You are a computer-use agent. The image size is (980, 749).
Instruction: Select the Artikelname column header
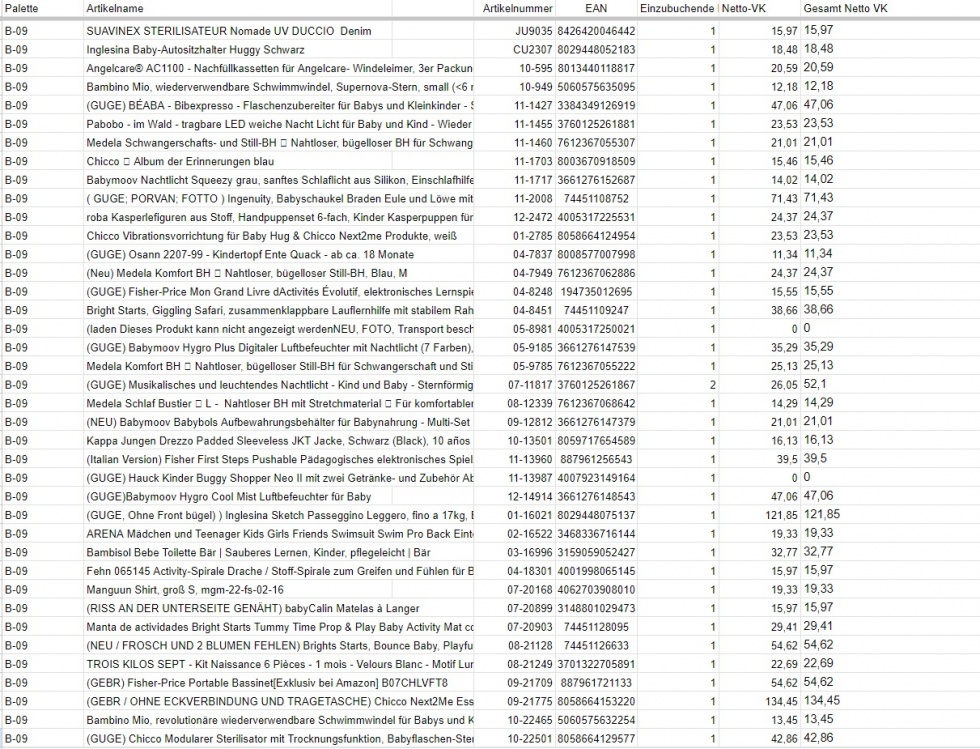pyautogui.click(x=115, y=8)
